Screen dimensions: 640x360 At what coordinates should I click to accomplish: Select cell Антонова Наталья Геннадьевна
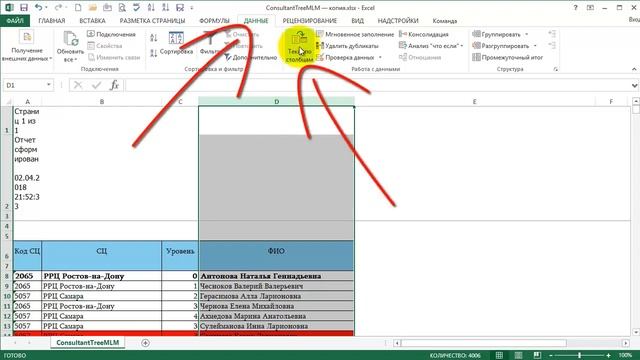point(276,276)
